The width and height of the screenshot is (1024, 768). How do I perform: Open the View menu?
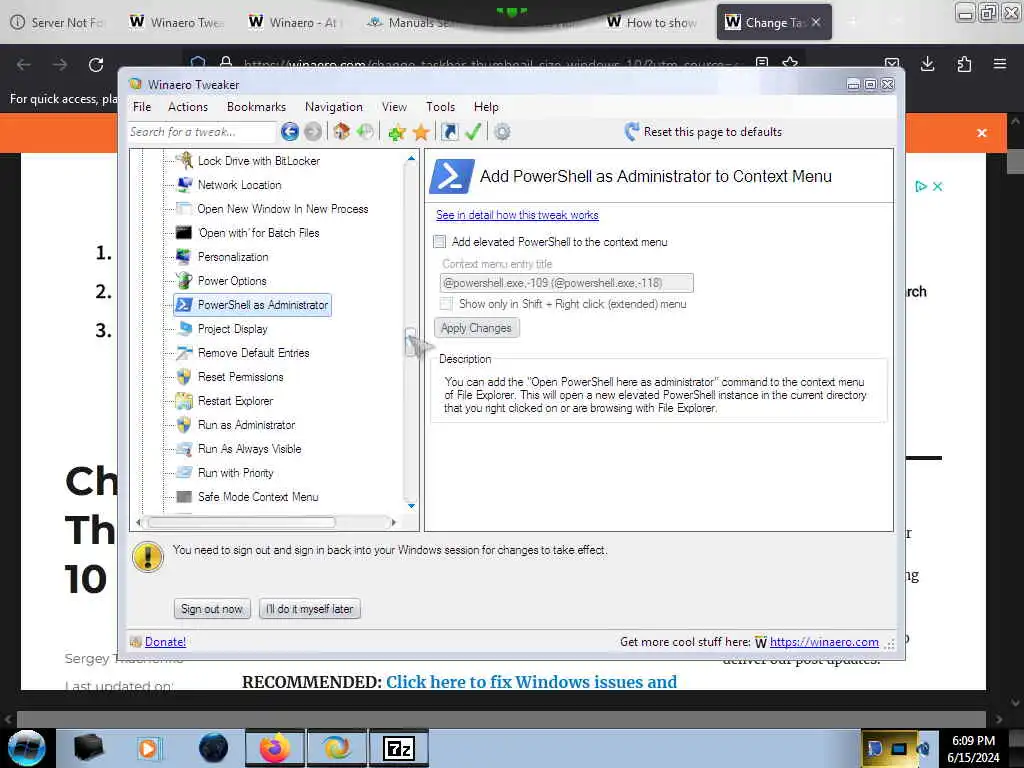[x=394, y=107]
